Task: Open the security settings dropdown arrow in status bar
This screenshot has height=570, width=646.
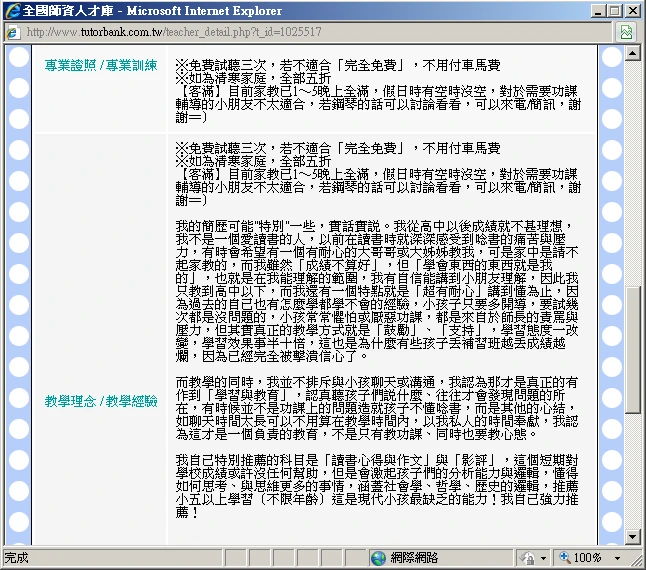Action: 543,558
